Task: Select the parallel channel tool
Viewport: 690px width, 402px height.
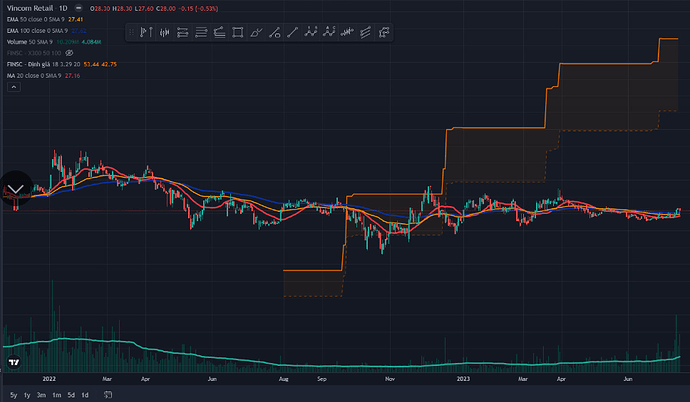Action: (366, 32)
